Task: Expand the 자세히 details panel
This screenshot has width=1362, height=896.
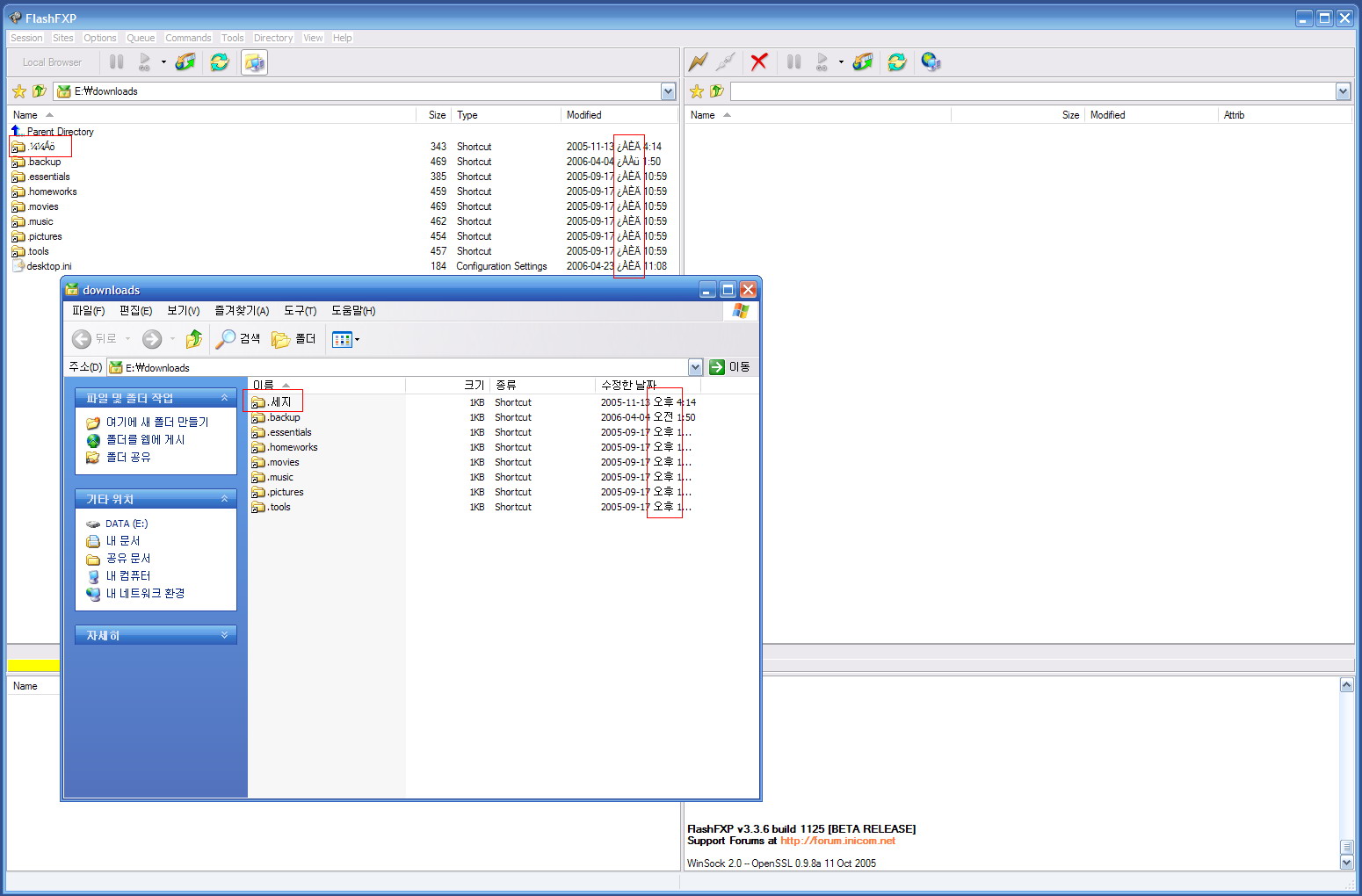Action: [x=224, y=635]
